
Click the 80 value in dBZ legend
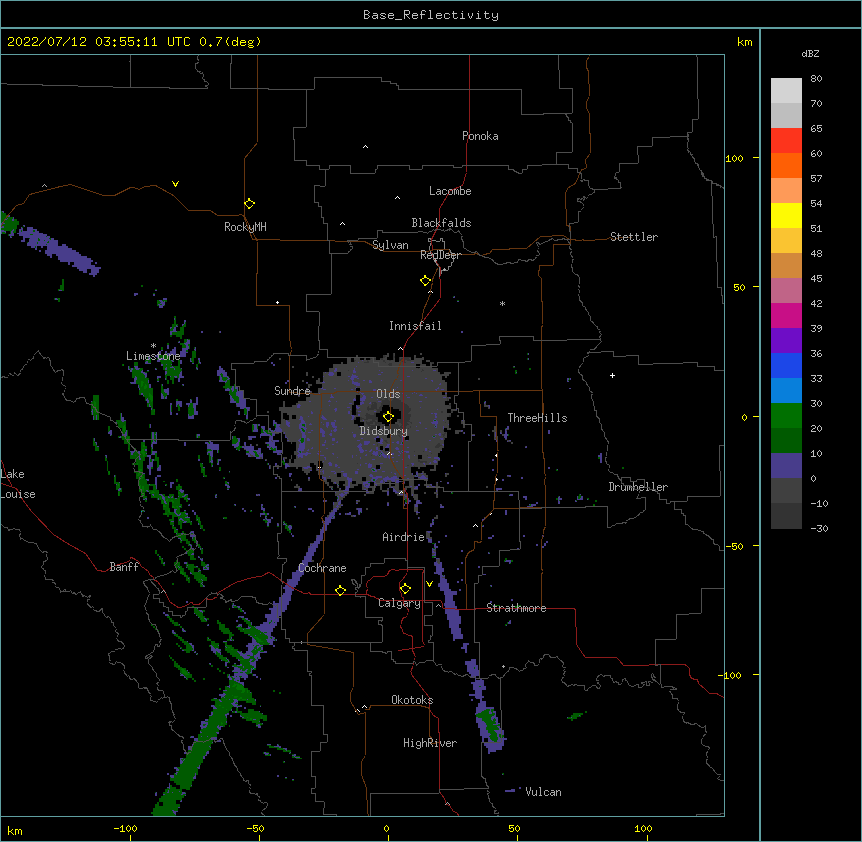(x=816, y=79)
